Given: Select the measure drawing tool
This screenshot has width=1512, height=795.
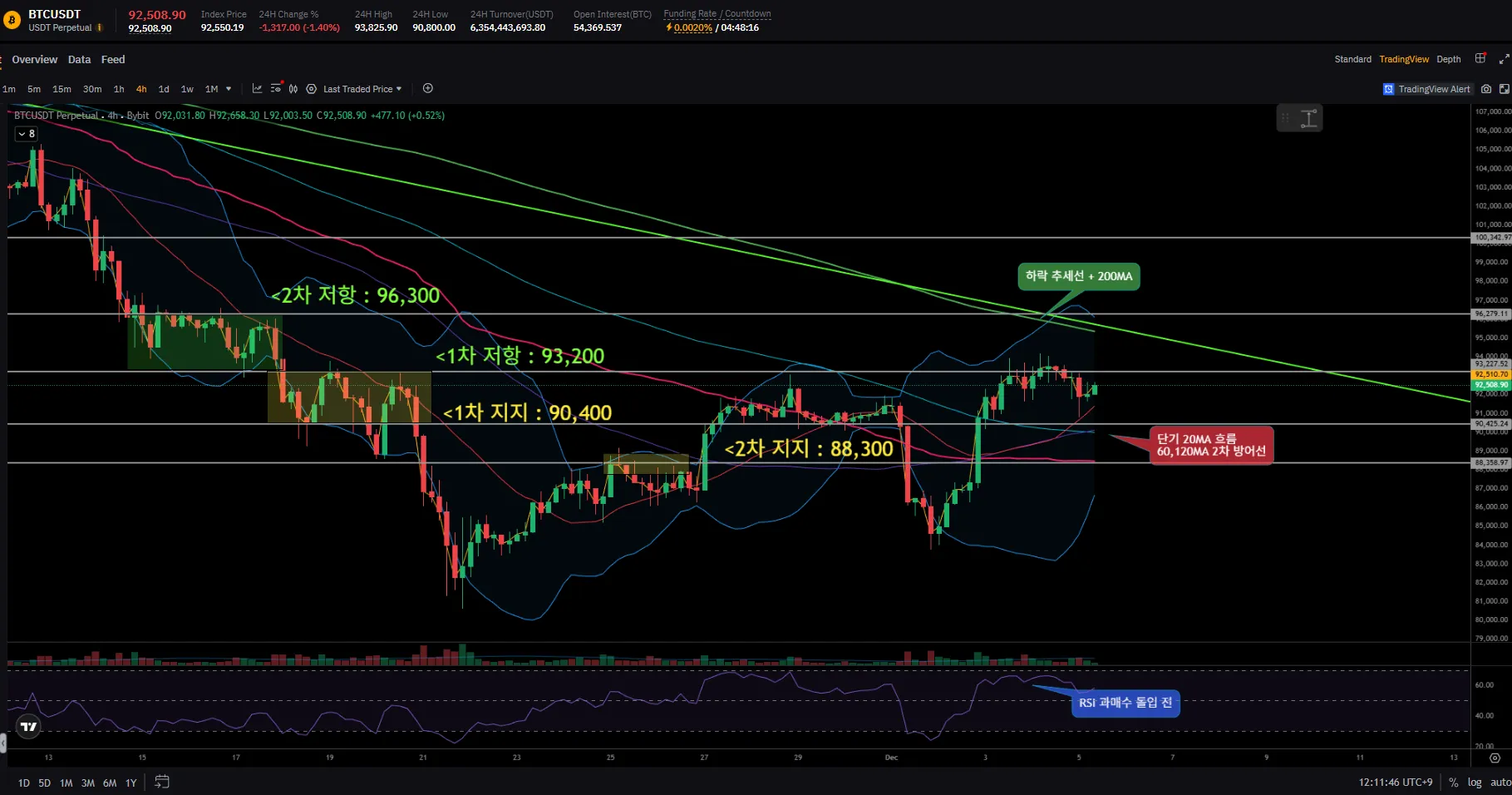Looking at the screenshot, I should [1309, 118].
